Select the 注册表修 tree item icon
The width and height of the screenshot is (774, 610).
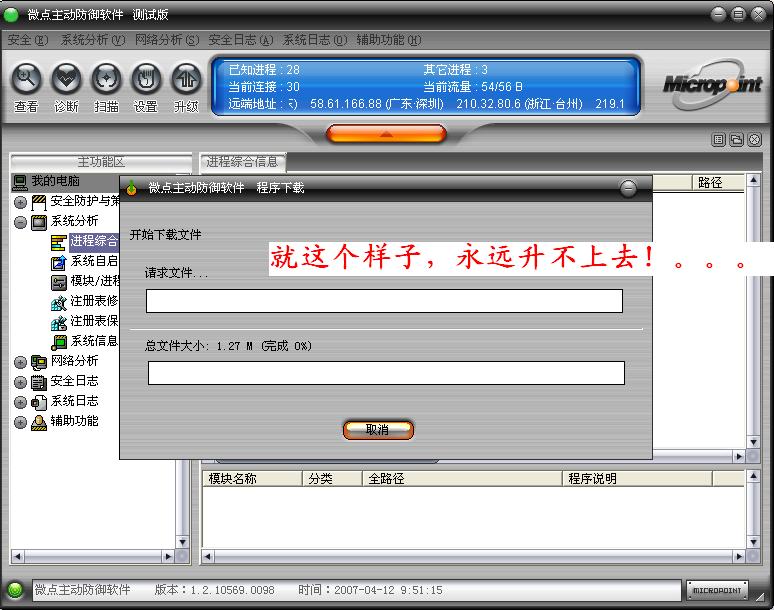59,302
